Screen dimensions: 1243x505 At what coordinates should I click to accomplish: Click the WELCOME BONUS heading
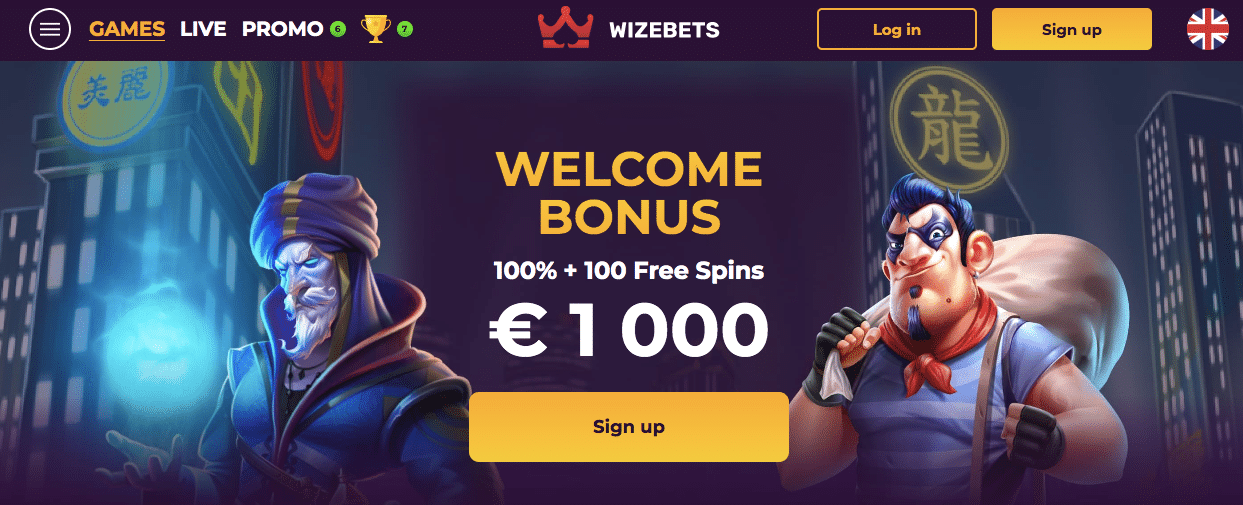tap(629, 193)
